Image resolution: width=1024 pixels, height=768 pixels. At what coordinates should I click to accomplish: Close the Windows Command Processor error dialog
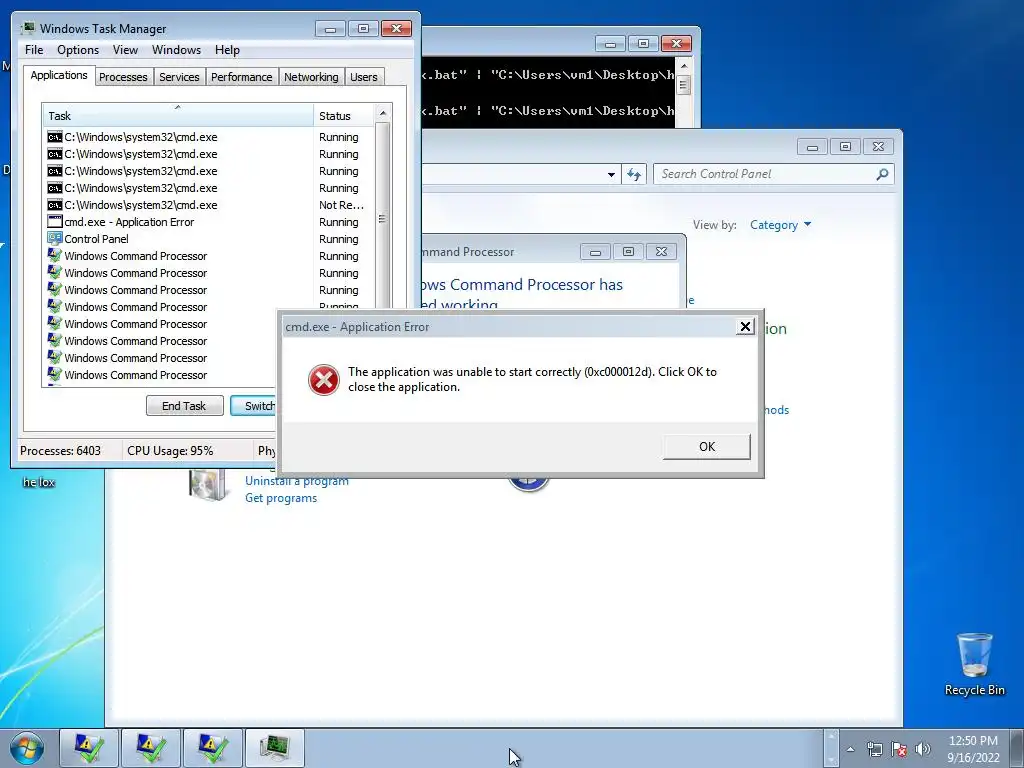tap(661, 251)
